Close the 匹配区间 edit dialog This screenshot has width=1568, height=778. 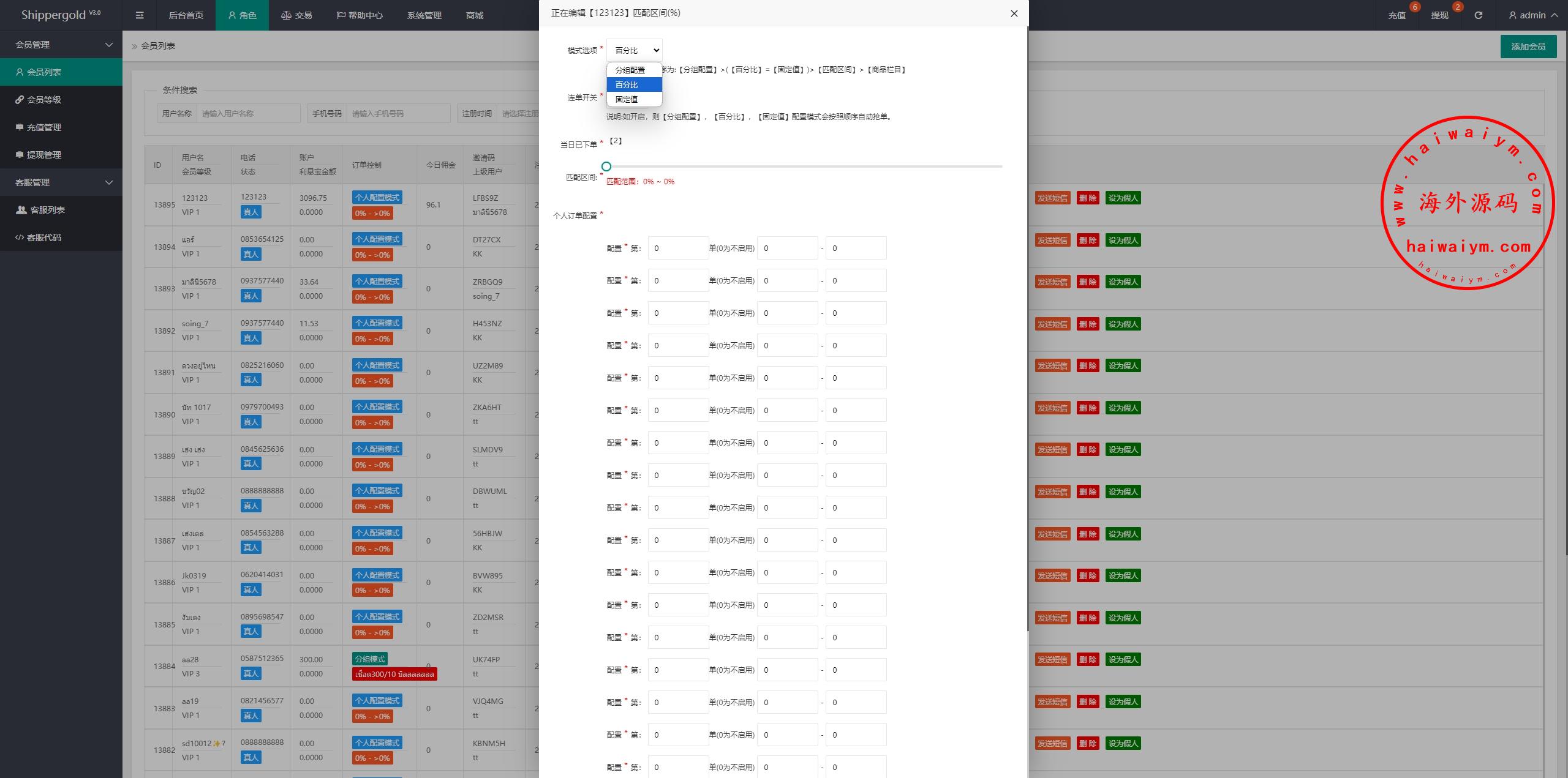[1014, 13]
